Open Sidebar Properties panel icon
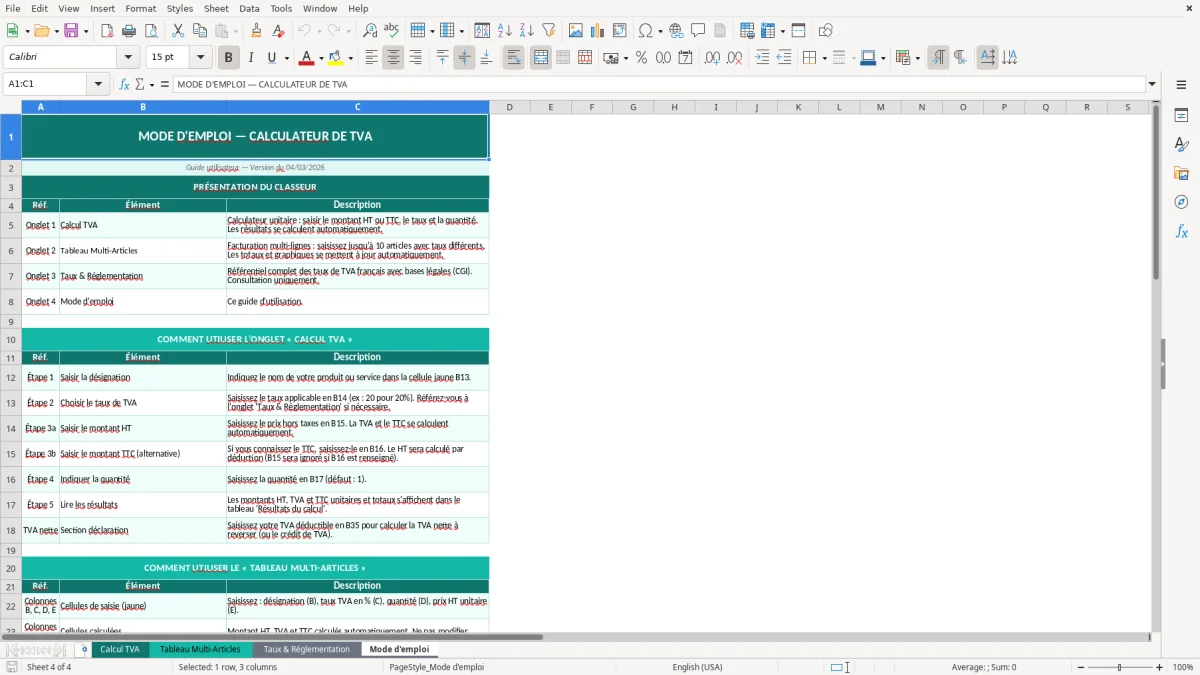 click(1181, 115)
